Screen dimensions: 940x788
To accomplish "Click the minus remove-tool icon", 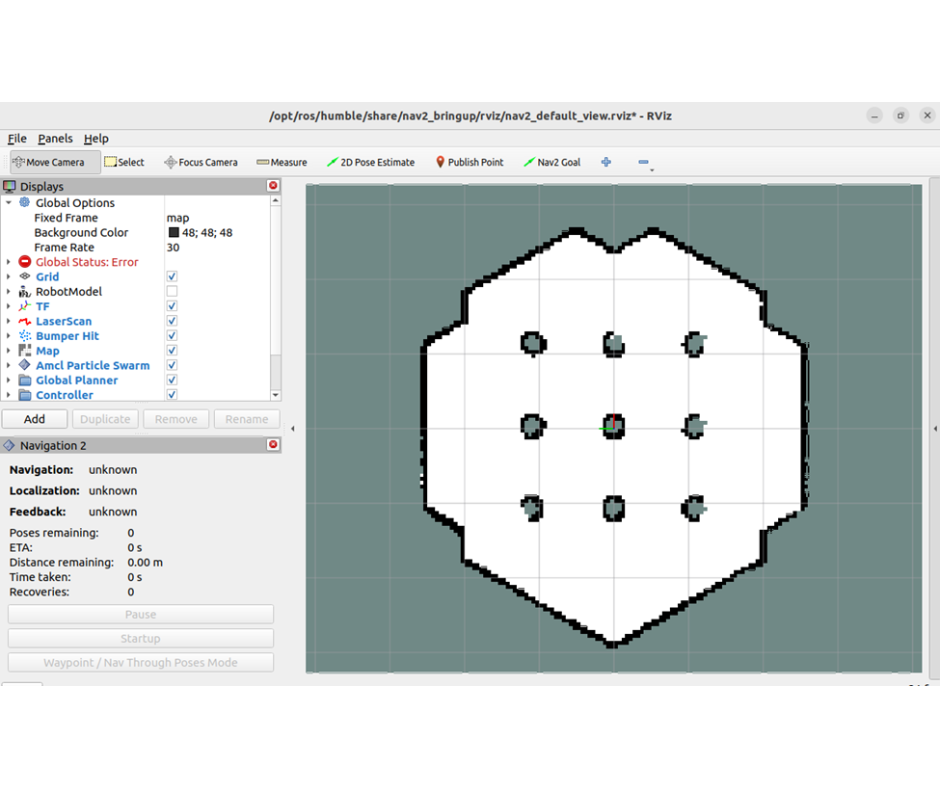I will [x=643, y=162].
